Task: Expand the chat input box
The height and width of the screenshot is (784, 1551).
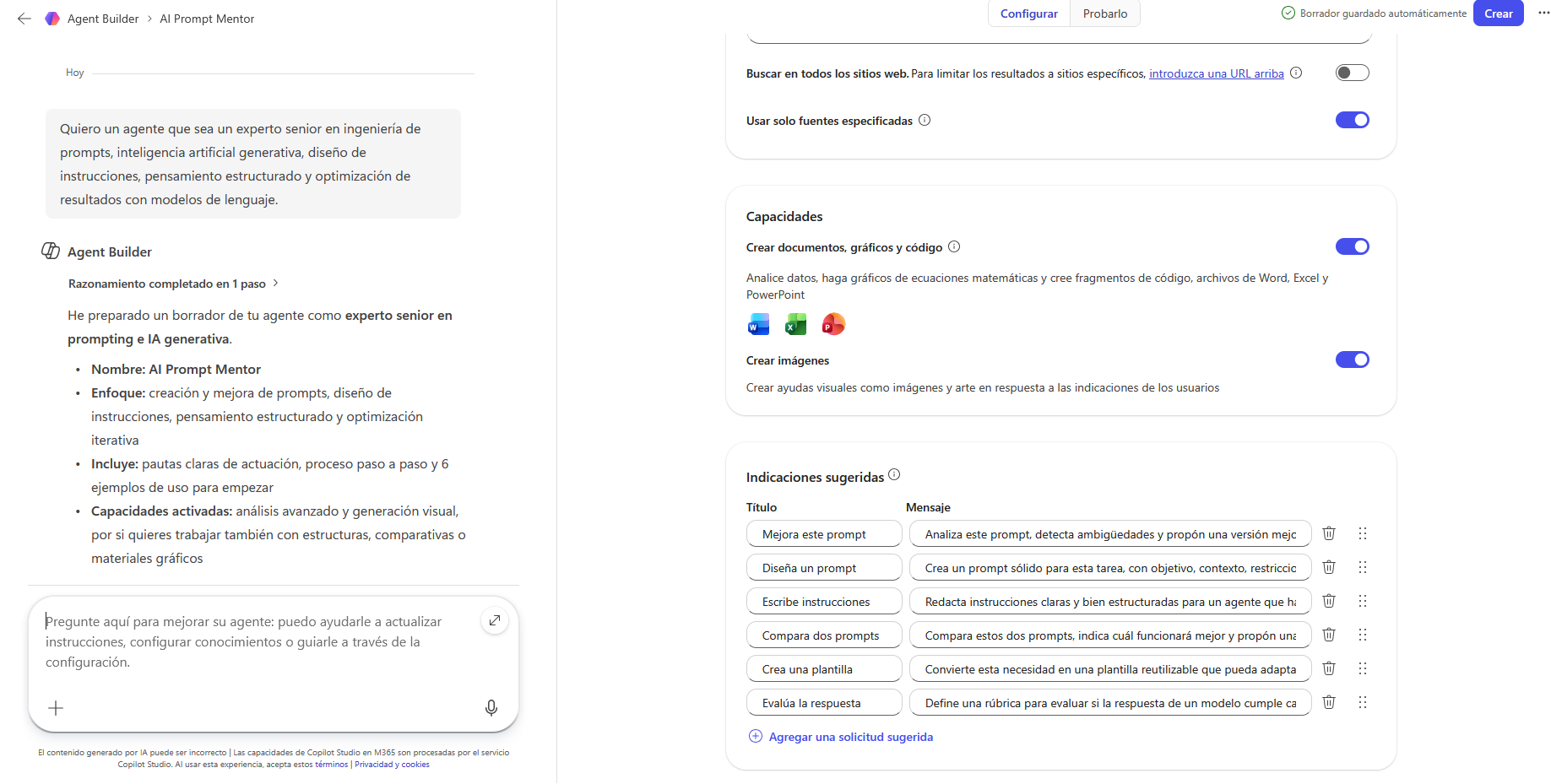Action: (495, 621)
